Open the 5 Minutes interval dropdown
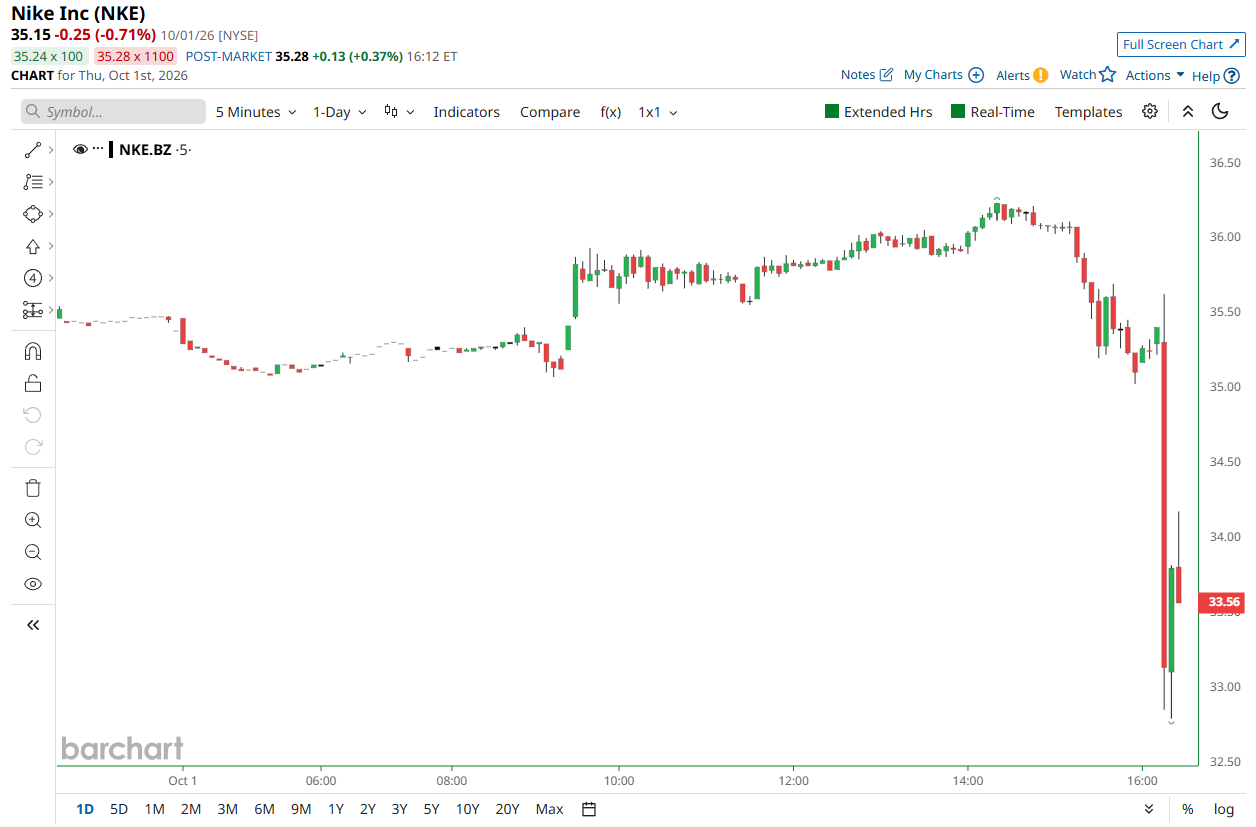The width and height of the screenshot is (1256, 827). pyautogui.click(x=256, y=112)
